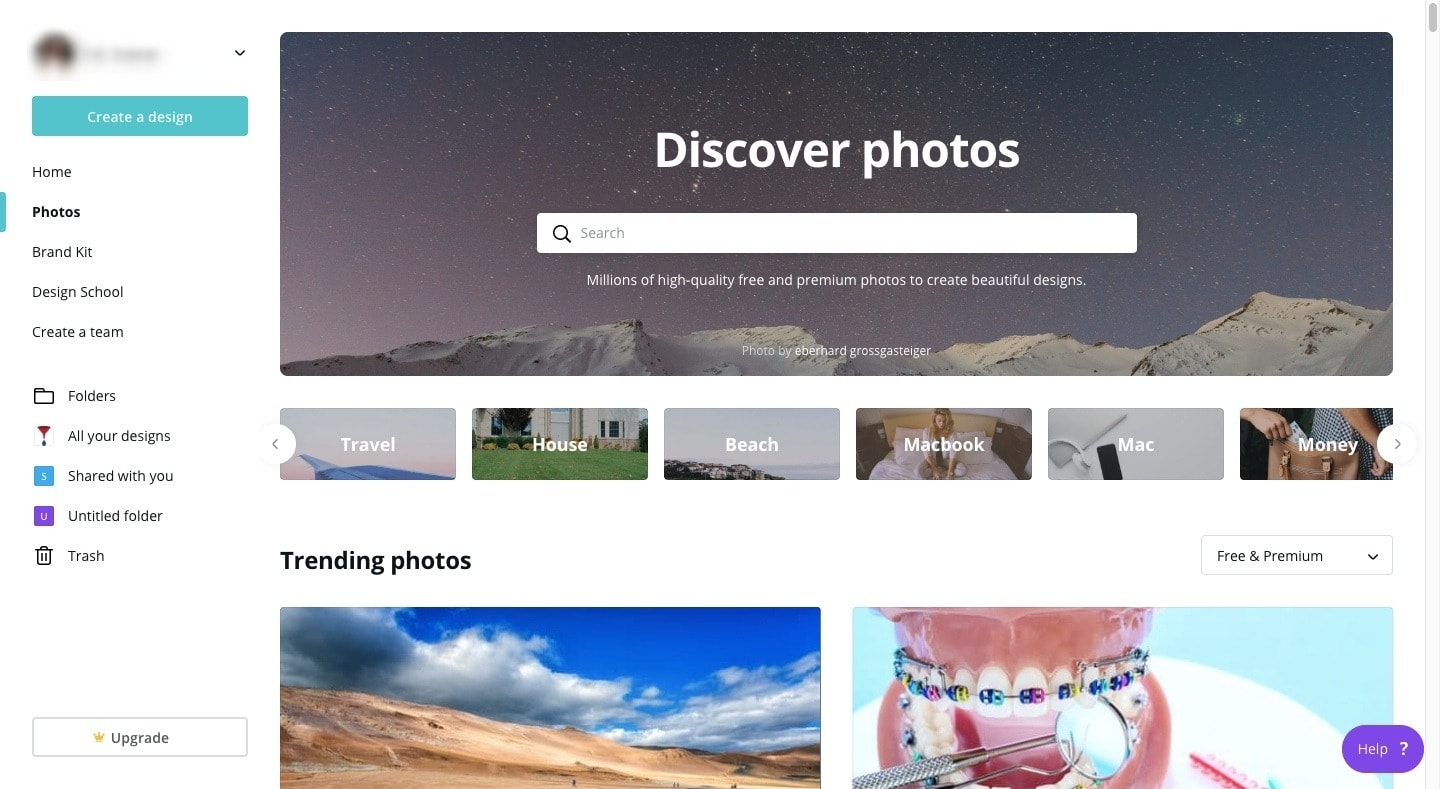Show previous photo categories with left arrow
Image resolution: width=1440 pixels, height=789 pixels.
click(275, 444)
